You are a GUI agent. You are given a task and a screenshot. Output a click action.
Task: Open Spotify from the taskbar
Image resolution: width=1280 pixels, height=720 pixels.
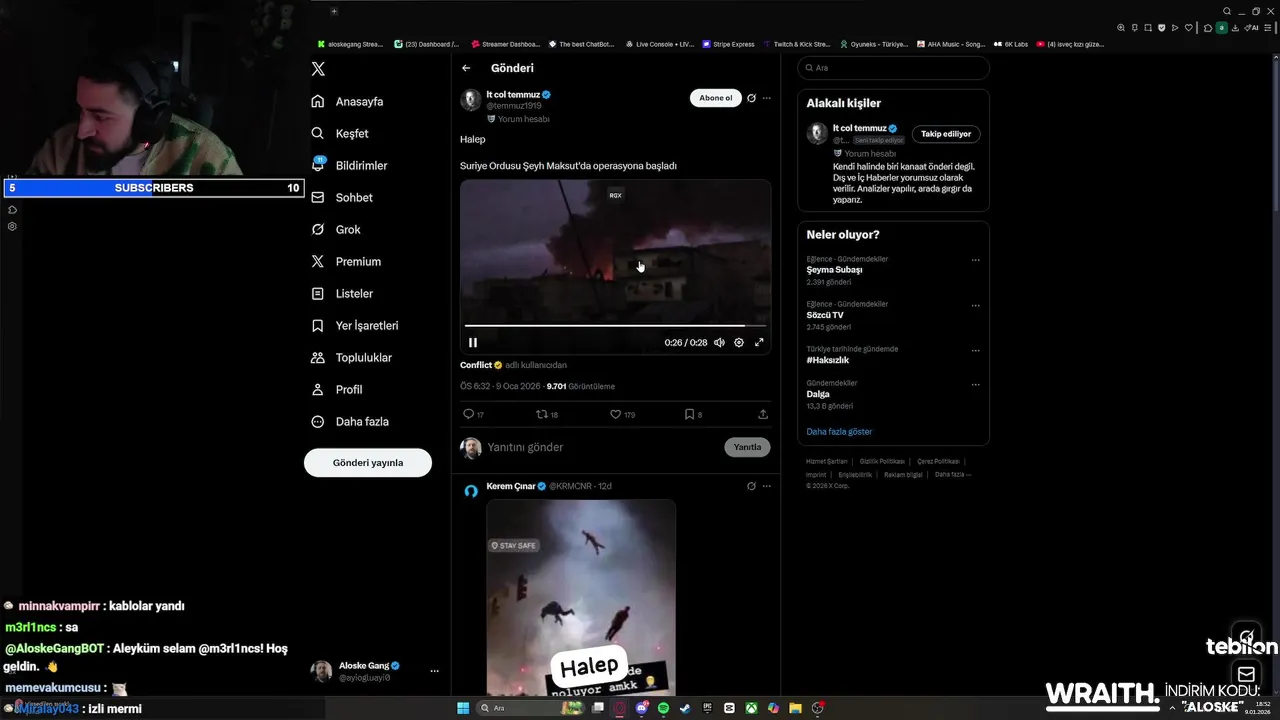664,708
